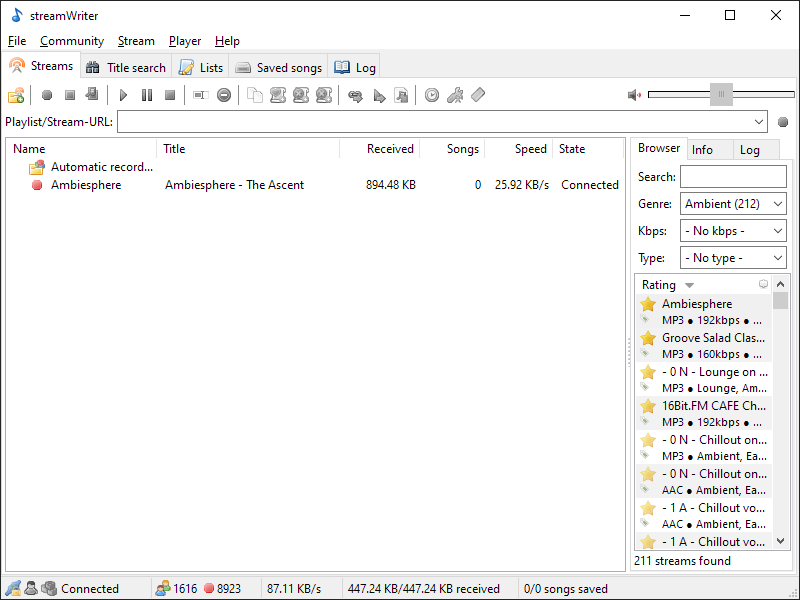Click the add stream toolbar icon
The height and width of the screenshot is (600, 800).
click(16, 95)
